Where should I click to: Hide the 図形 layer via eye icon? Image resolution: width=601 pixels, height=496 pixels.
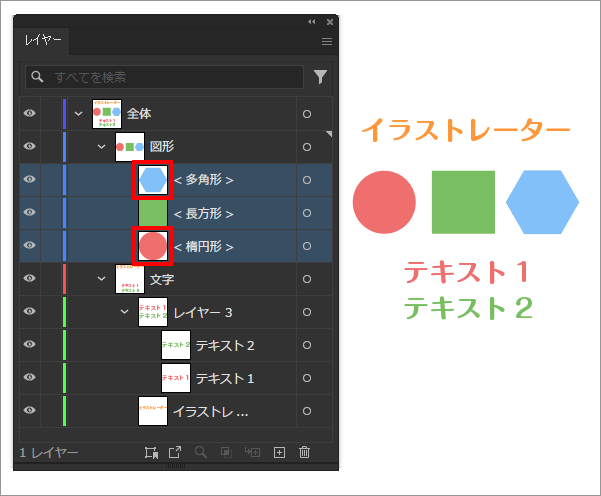click(x=30, y=146)
